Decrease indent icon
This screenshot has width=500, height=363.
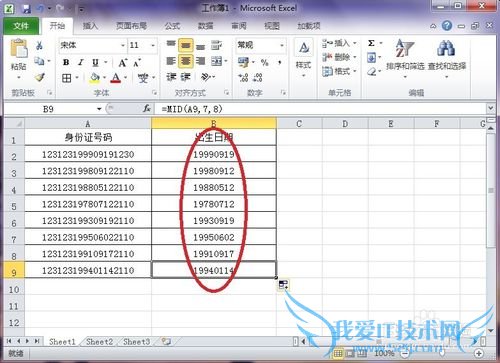pos(171,77)
